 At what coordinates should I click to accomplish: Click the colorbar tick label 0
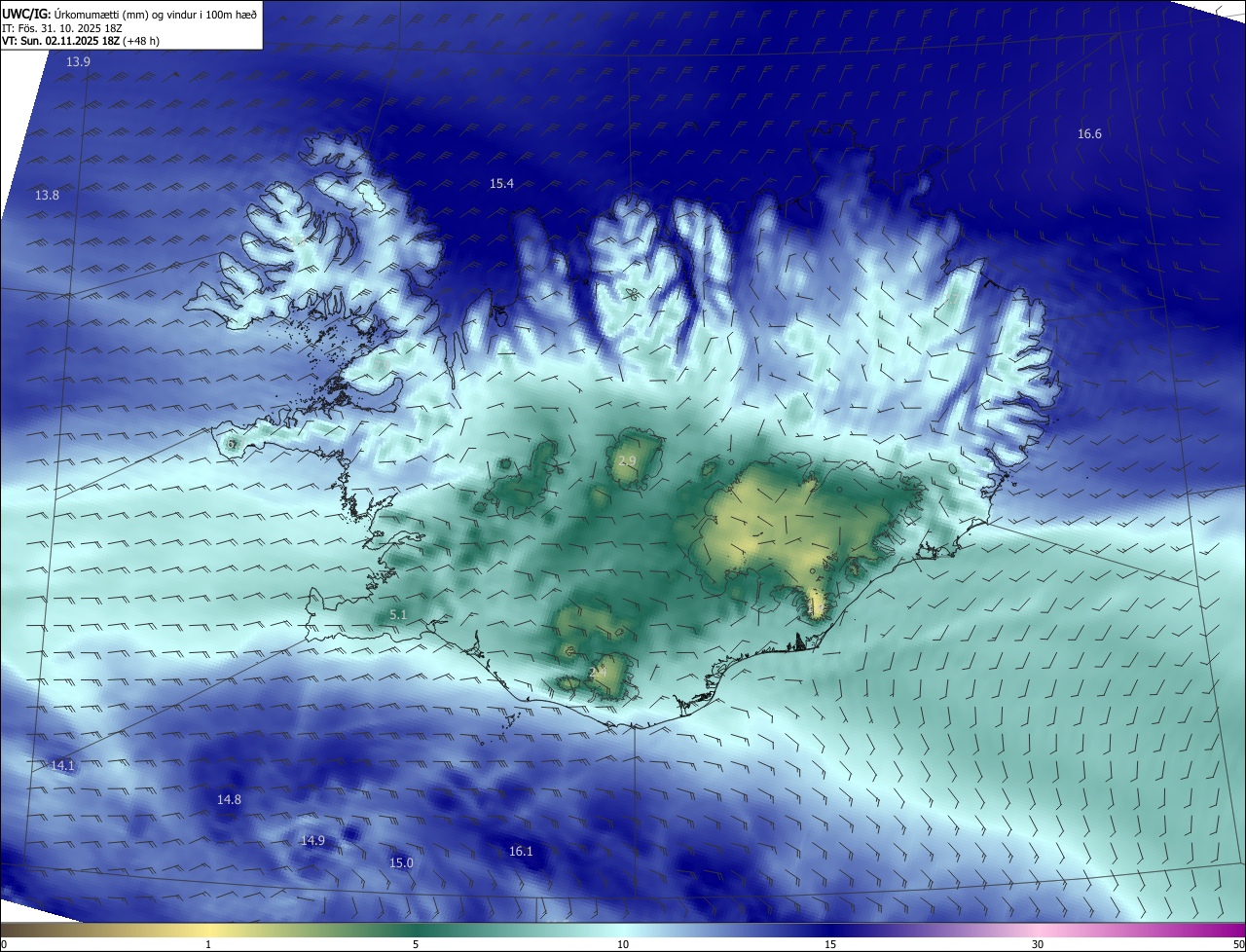click(x=4, y=944)
